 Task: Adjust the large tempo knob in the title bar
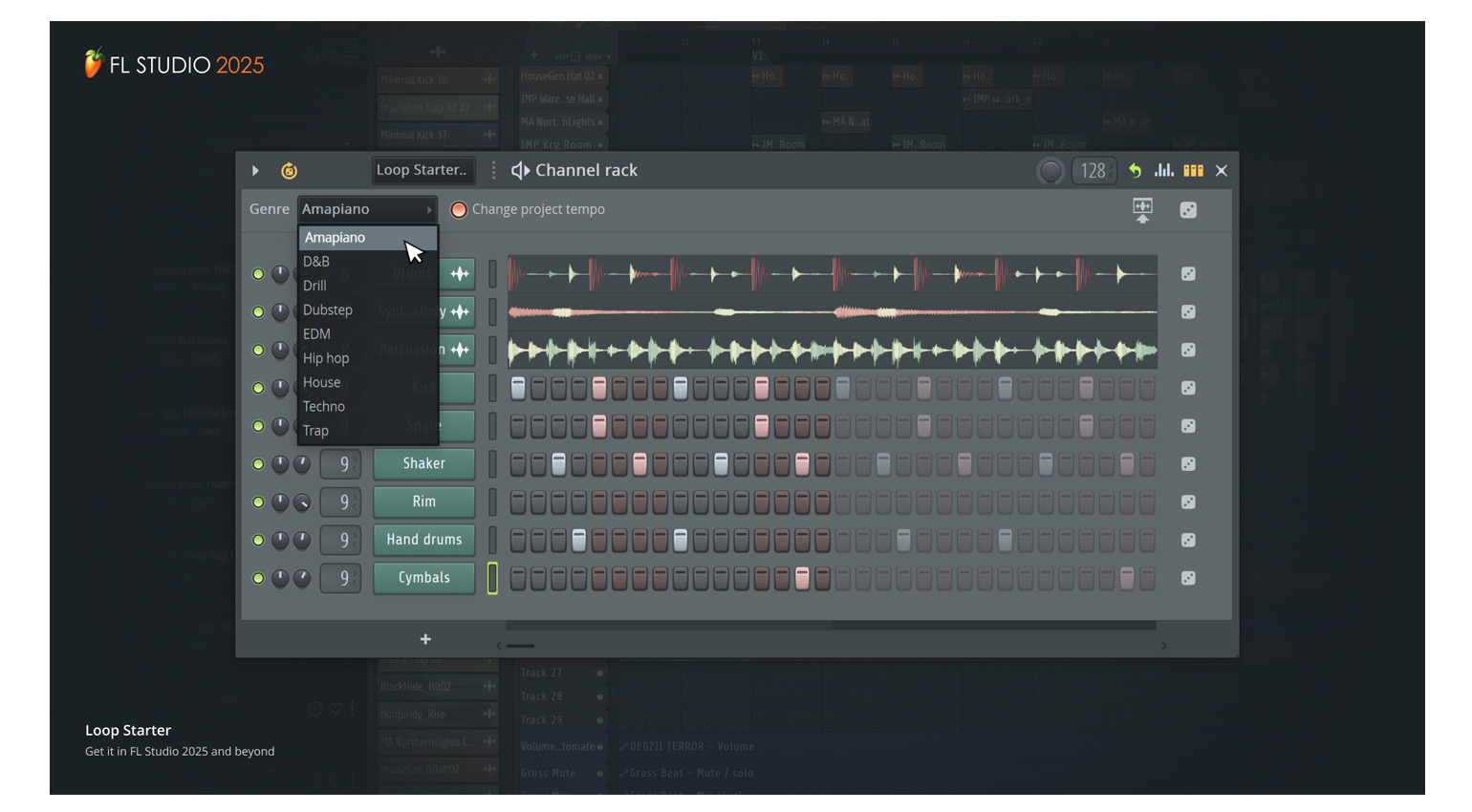[x=1050, y=170]
